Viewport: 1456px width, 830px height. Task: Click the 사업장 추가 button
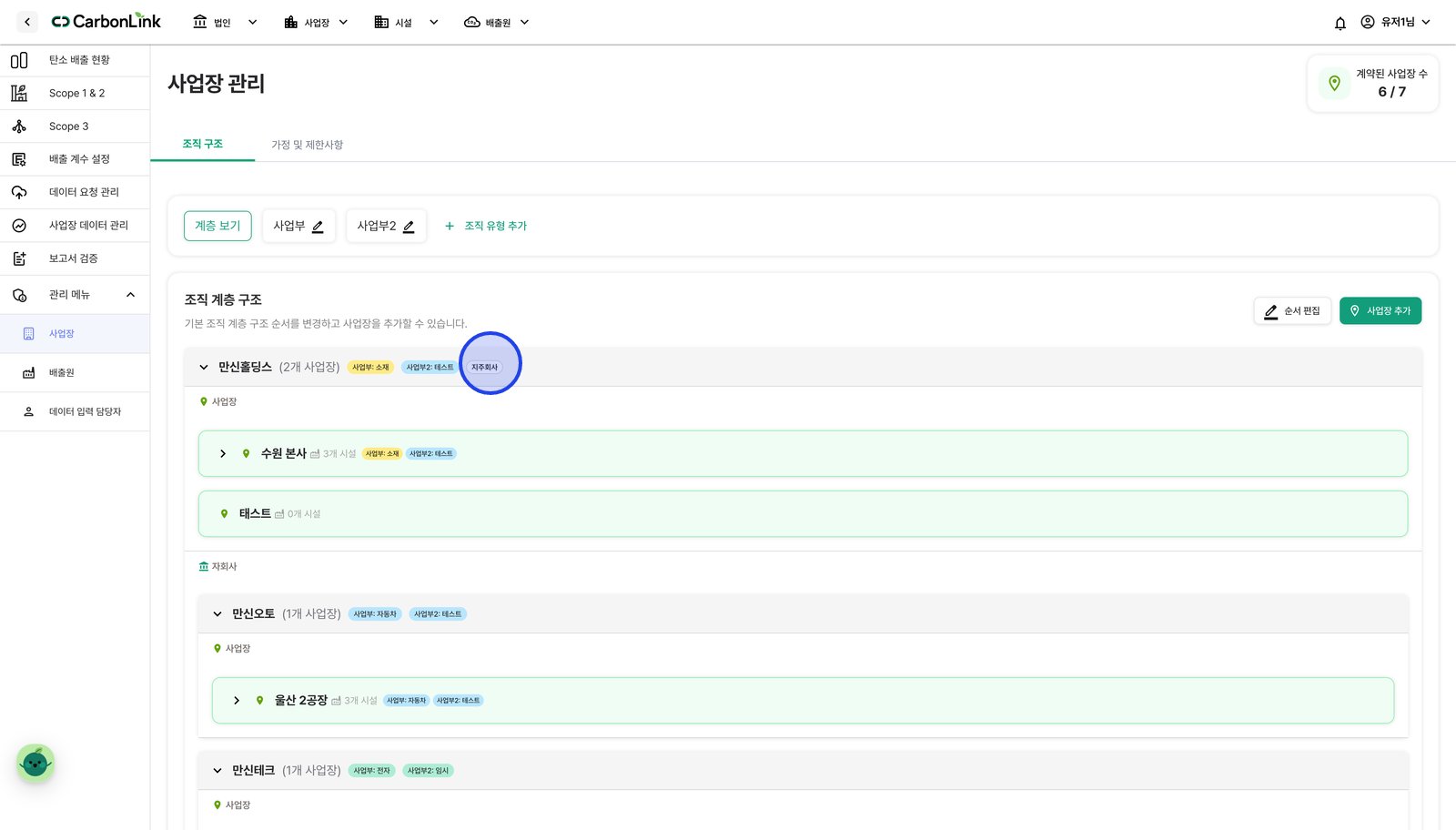click(x=1380, y=311)
